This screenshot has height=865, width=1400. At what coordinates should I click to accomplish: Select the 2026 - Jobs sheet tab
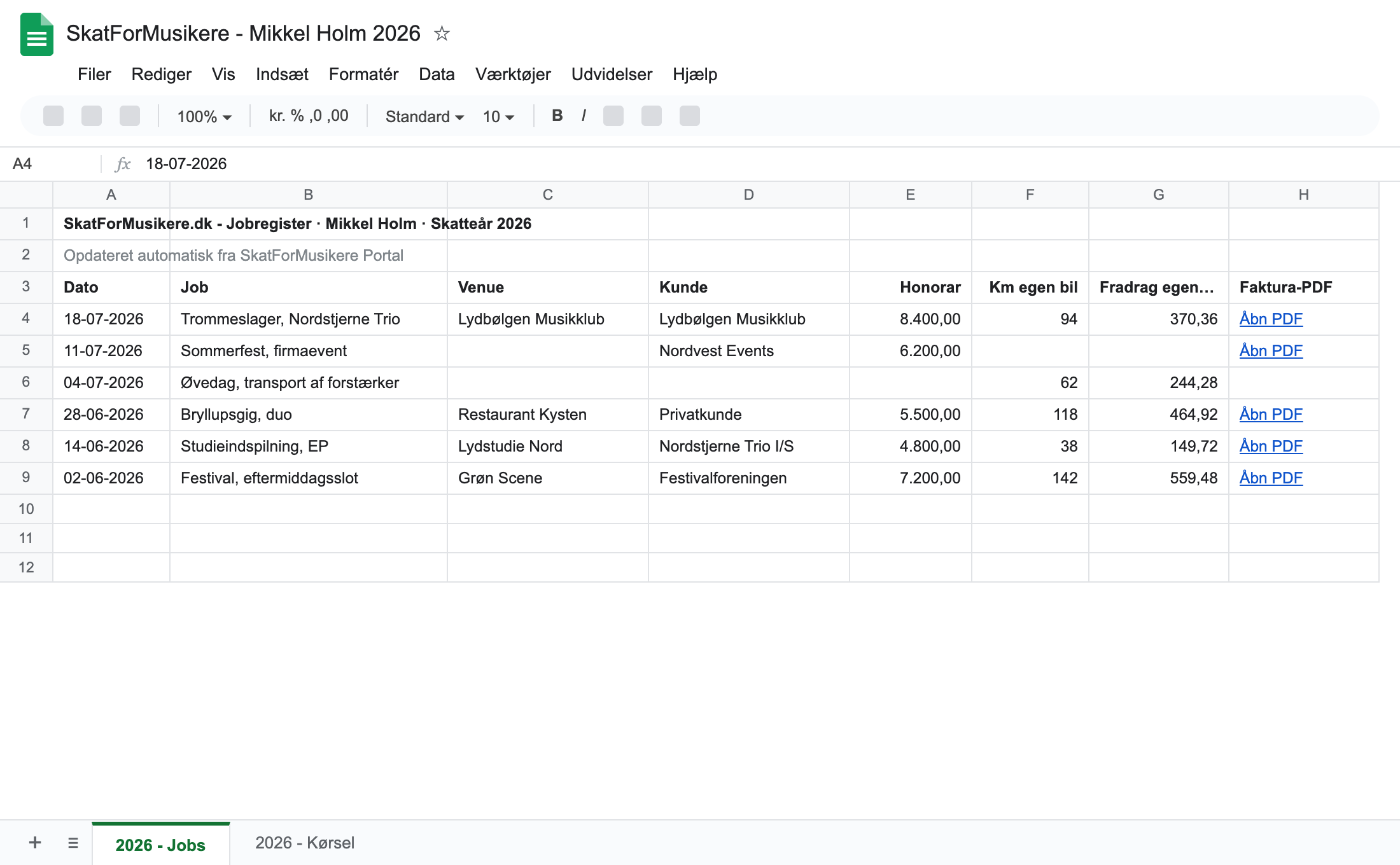[x=160, y=845]
